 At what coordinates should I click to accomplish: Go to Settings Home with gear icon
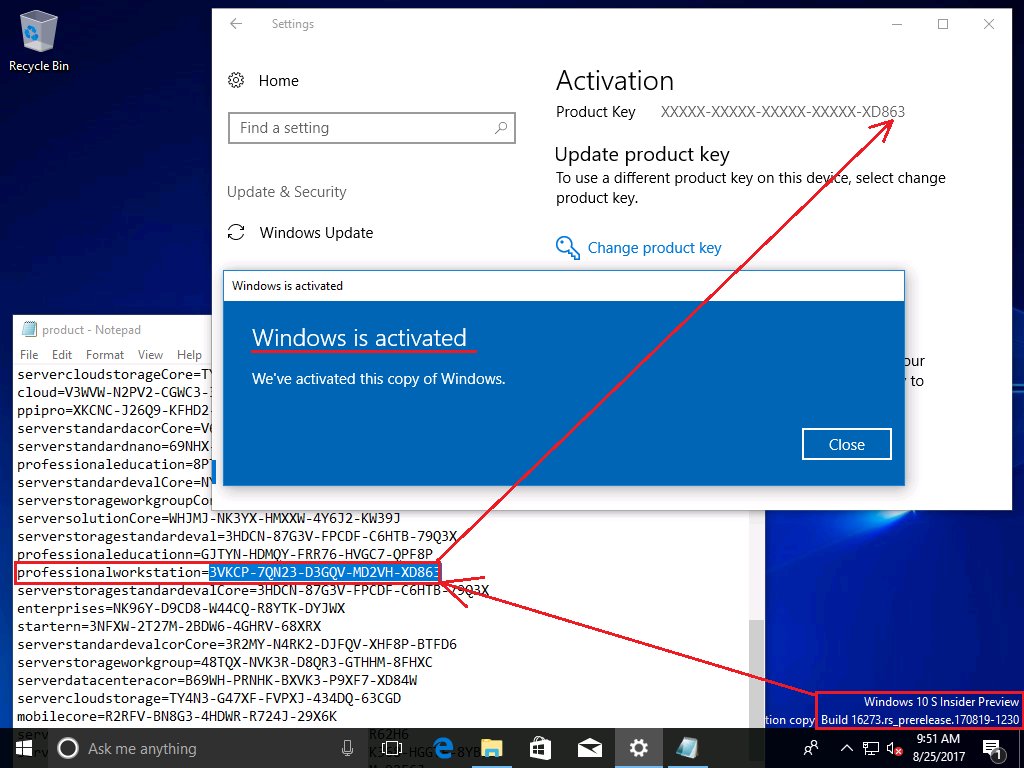click(263, 80)
